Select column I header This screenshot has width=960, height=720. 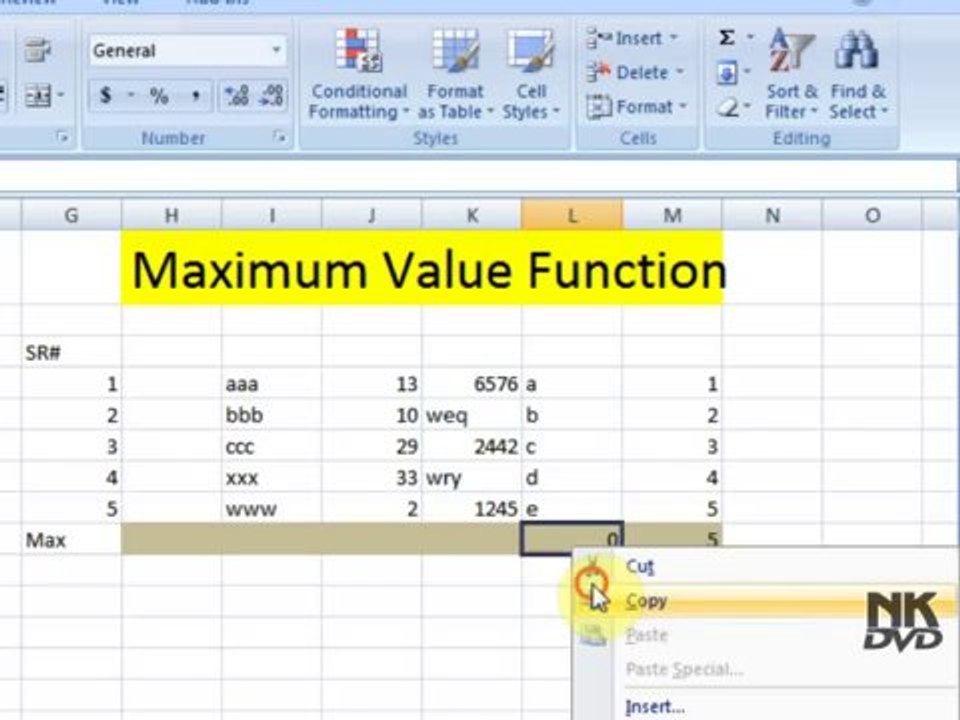click(272, 215)
